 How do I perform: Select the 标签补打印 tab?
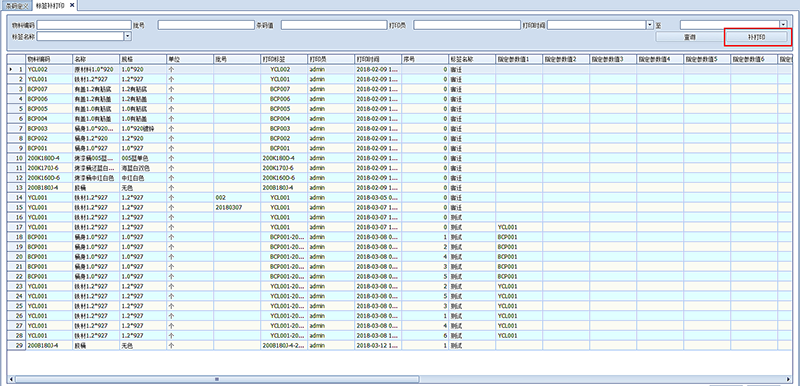tap(51, 5)
